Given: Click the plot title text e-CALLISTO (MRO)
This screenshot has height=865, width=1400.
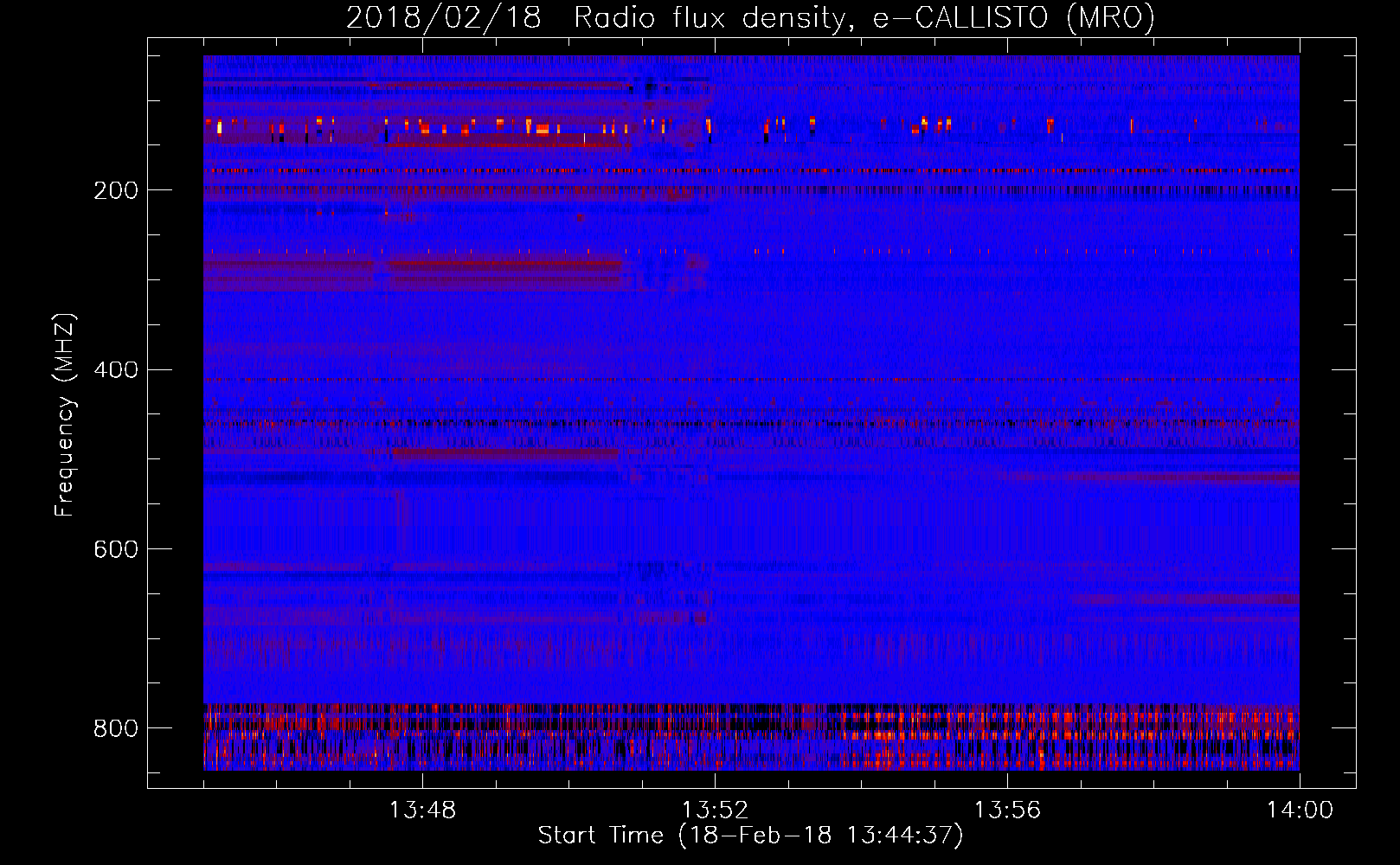Looking at the screenshot, I should click(1013, 18).
